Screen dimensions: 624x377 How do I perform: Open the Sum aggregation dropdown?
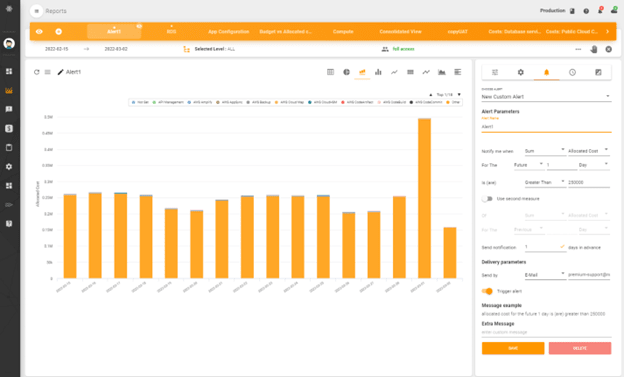pos(545,151)
